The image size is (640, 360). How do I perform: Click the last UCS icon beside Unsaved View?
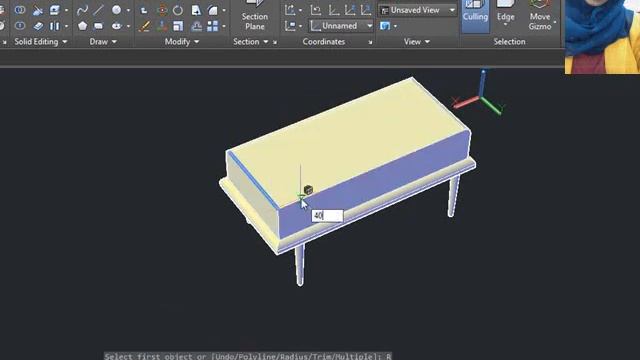point(366,10)
